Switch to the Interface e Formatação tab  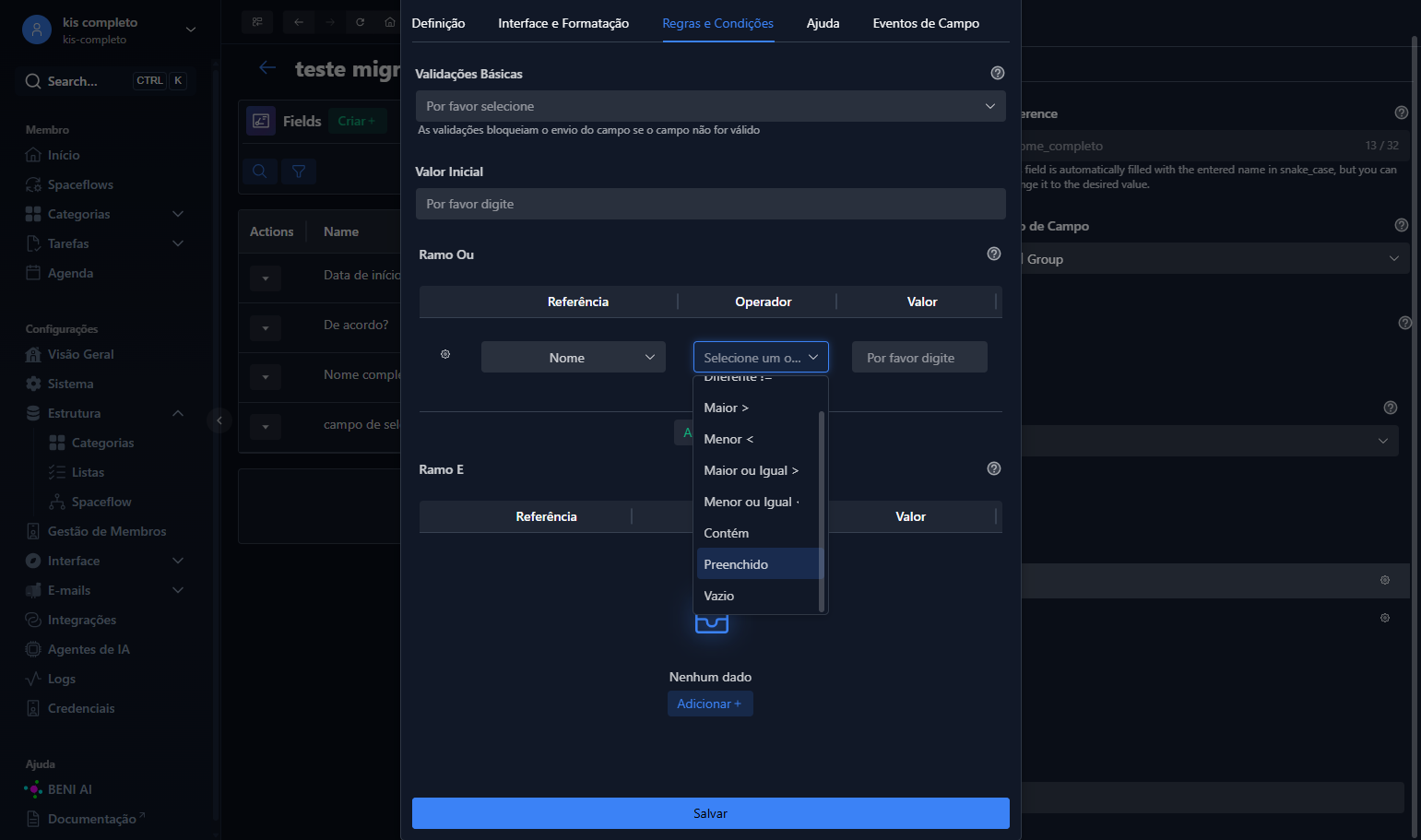pyautogui.click(x=563, y=23)
